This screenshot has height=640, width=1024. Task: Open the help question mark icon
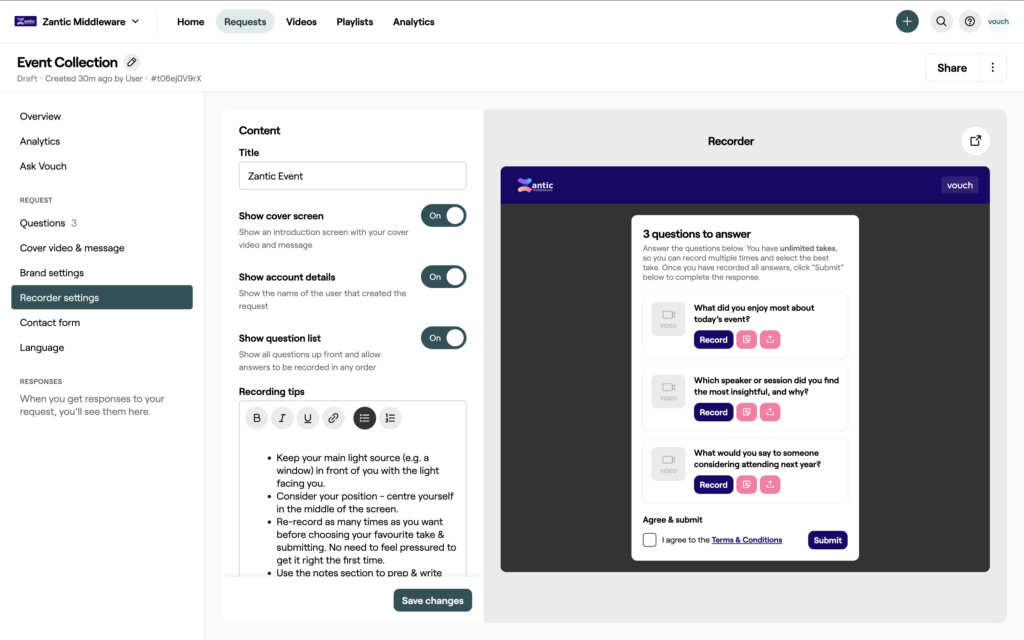[x=970, y=22]
